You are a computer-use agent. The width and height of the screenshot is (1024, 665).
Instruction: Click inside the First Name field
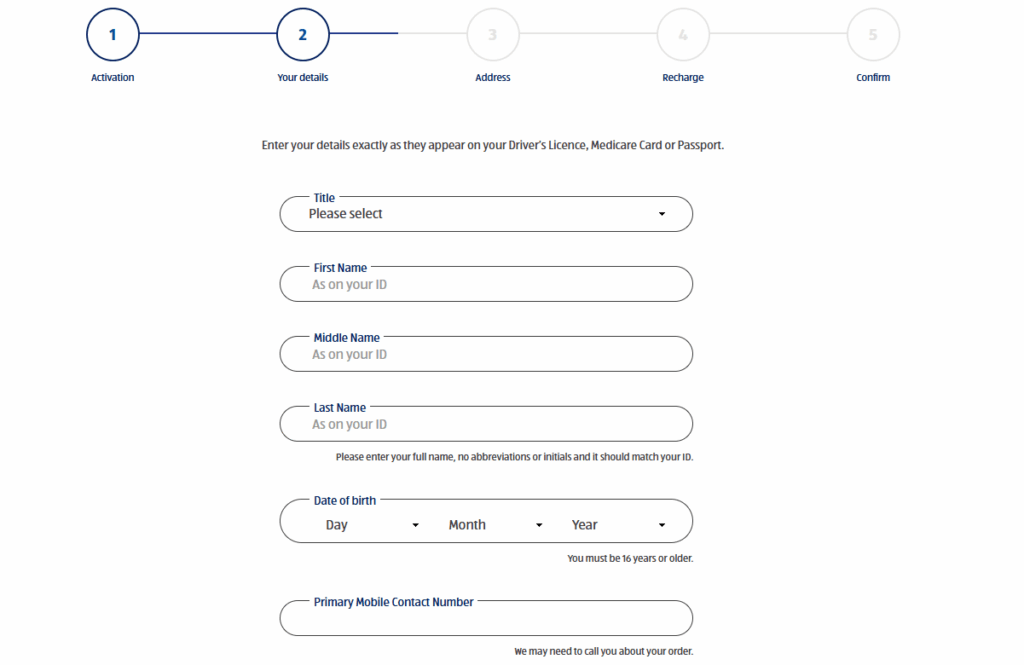pyautogui.click(x=486, y=284)
